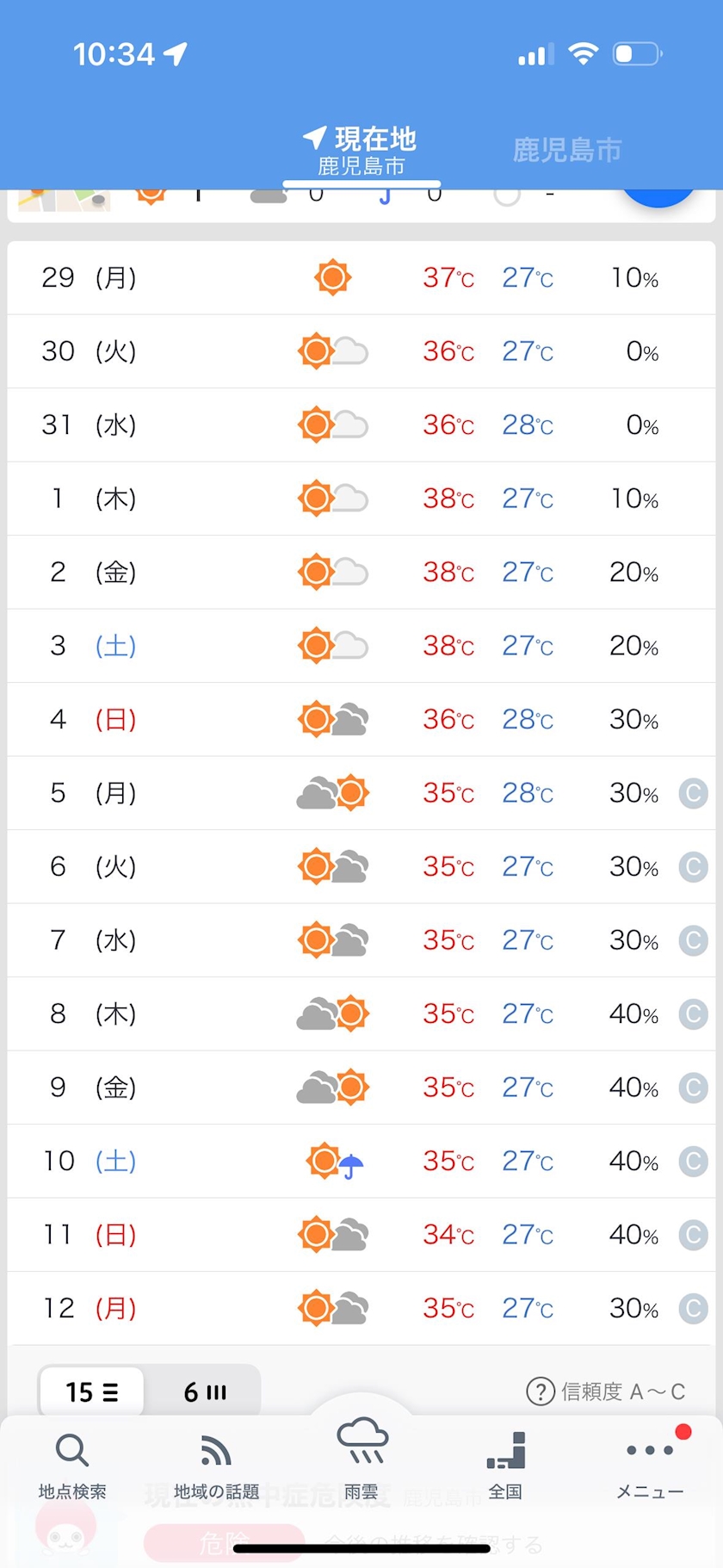Viewport: 723px width, 1568px height.
Task: Tap the reliability C badge on day 5
Action: [693, 792]
